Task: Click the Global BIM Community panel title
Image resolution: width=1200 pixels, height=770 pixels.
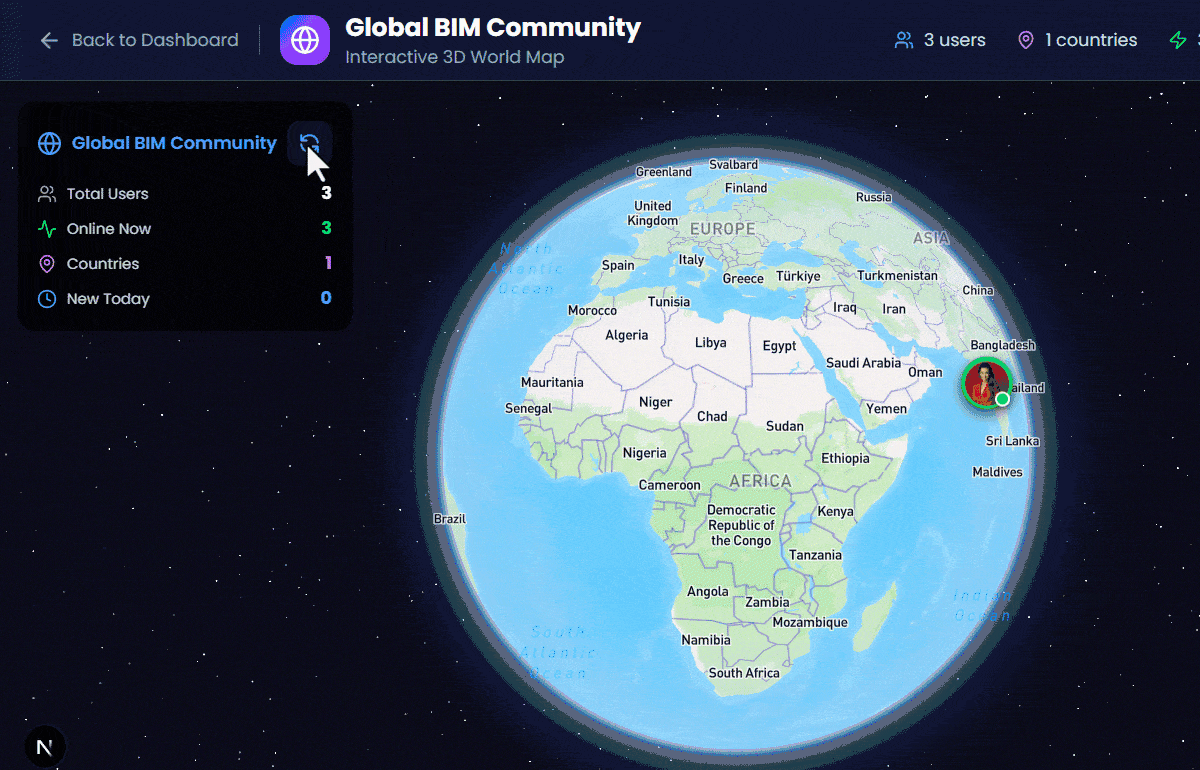Action: (x=174, y=143)
